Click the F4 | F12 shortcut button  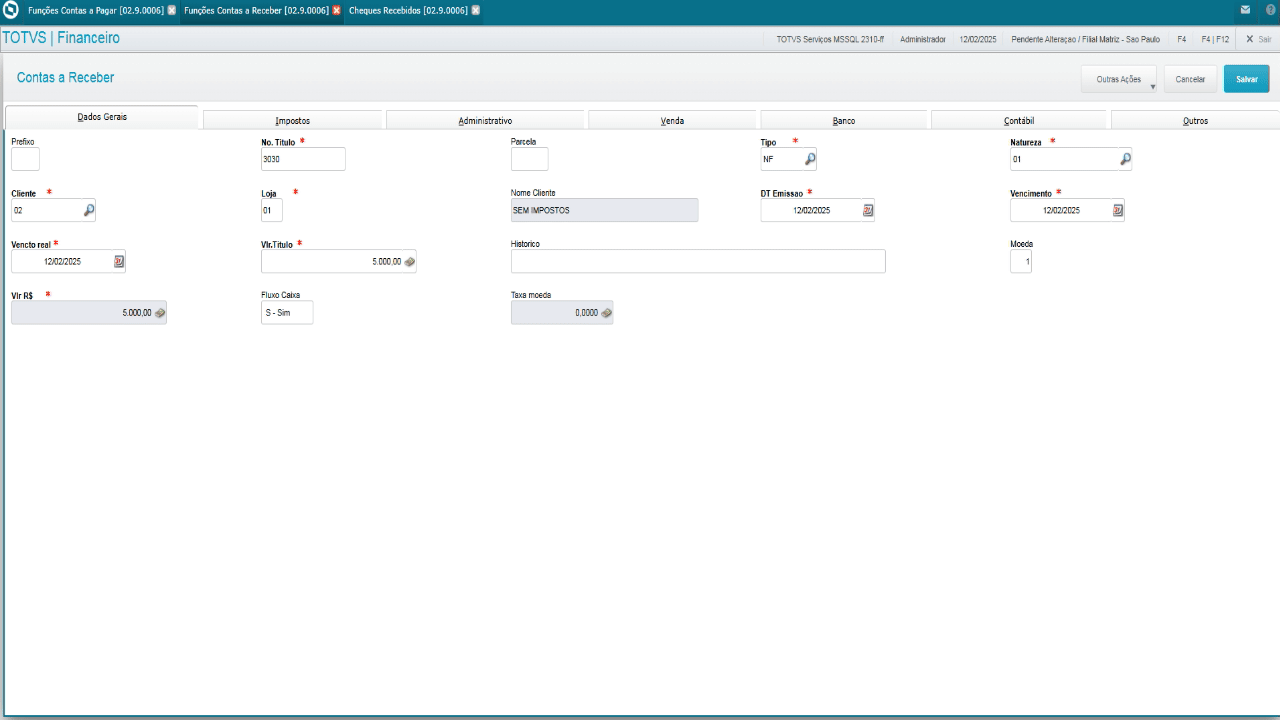click(x=1215, y=39)
